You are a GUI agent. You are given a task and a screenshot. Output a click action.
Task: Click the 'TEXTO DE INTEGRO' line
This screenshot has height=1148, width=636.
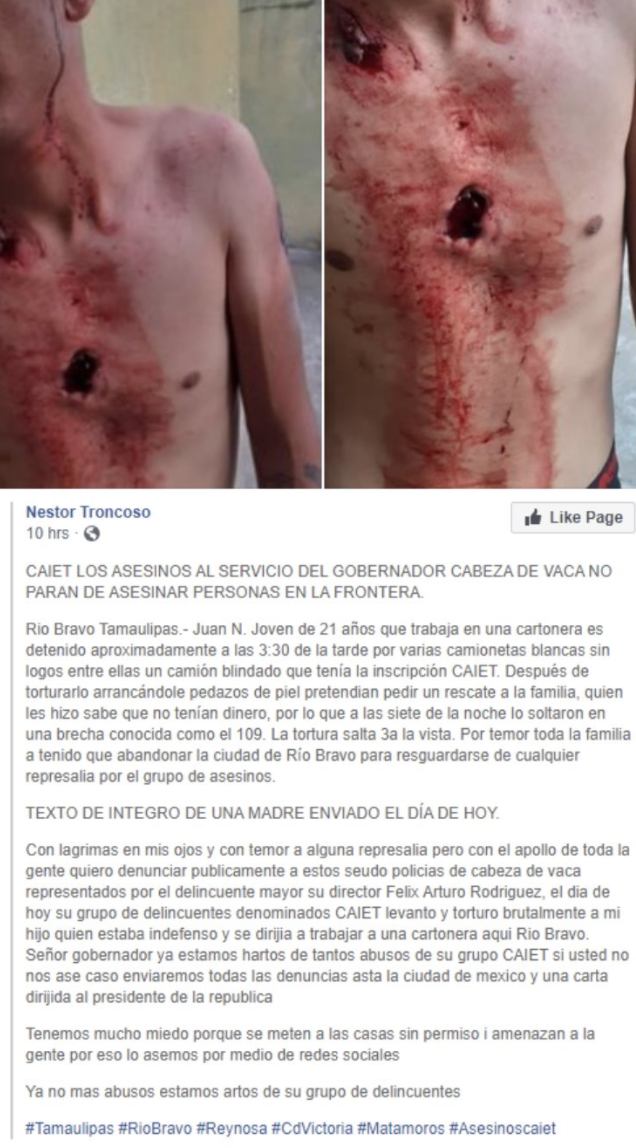click(262, 813)
